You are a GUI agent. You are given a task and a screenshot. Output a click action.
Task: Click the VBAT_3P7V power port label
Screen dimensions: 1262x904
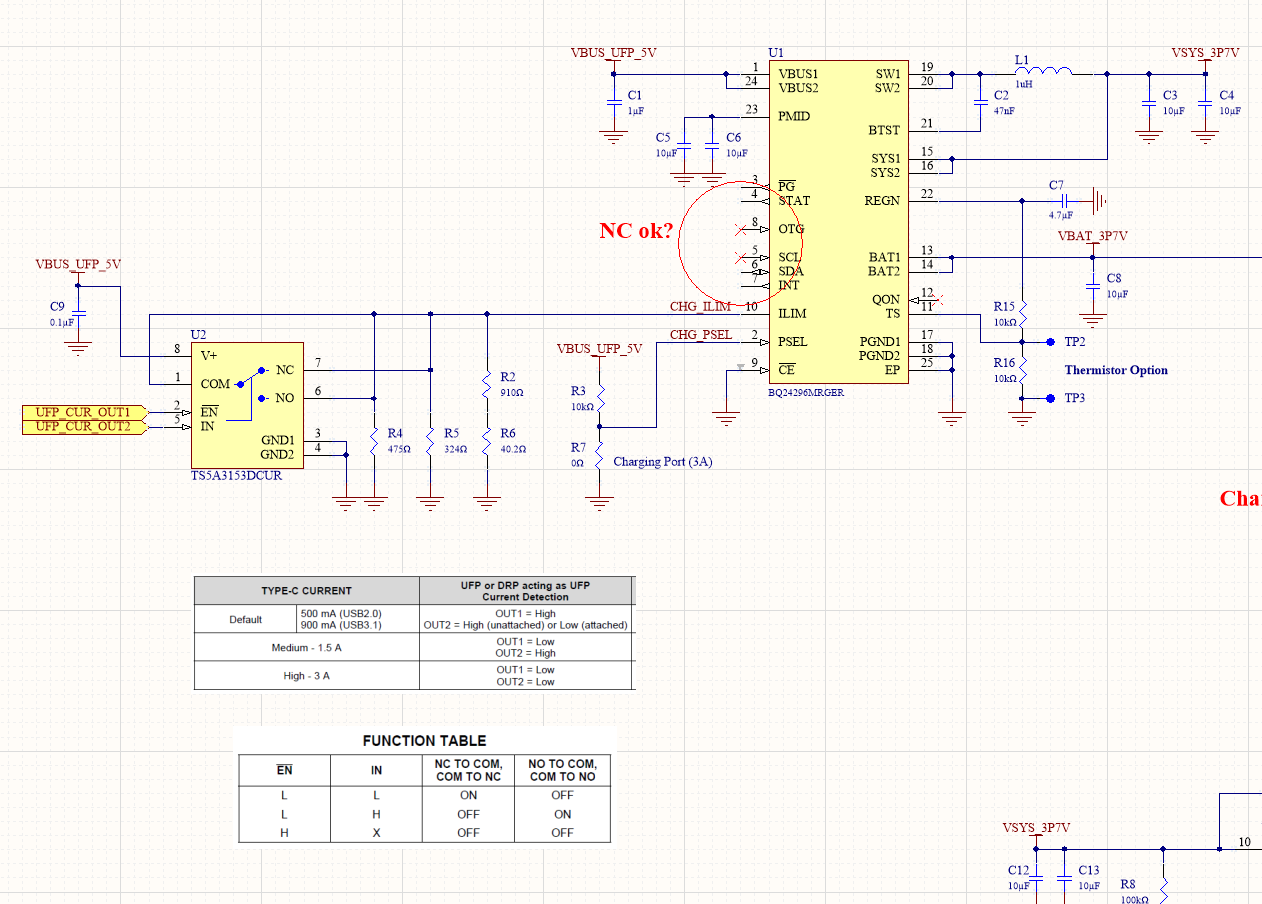click(1092, 236)
